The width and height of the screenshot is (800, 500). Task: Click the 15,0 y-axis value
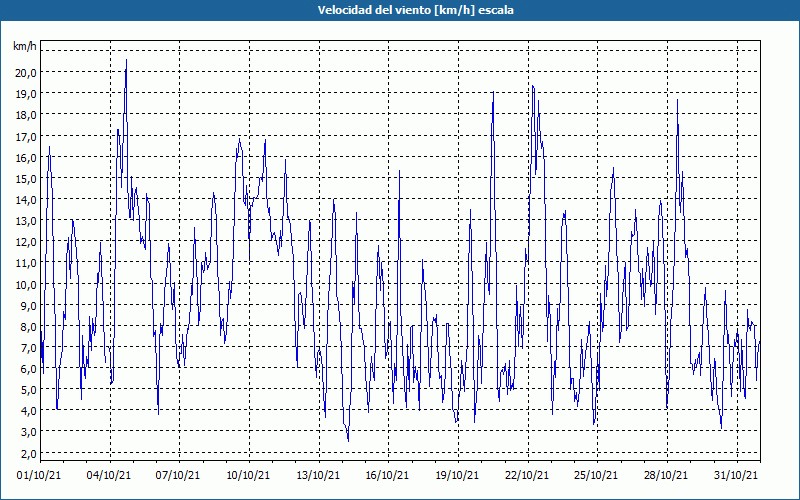pos(26,179)
